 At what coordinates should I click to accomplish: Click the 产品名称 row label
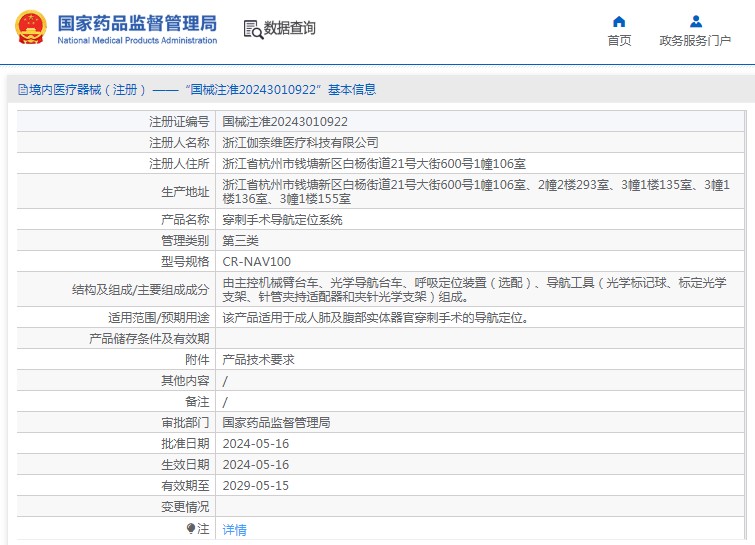[x=185, y=220]
